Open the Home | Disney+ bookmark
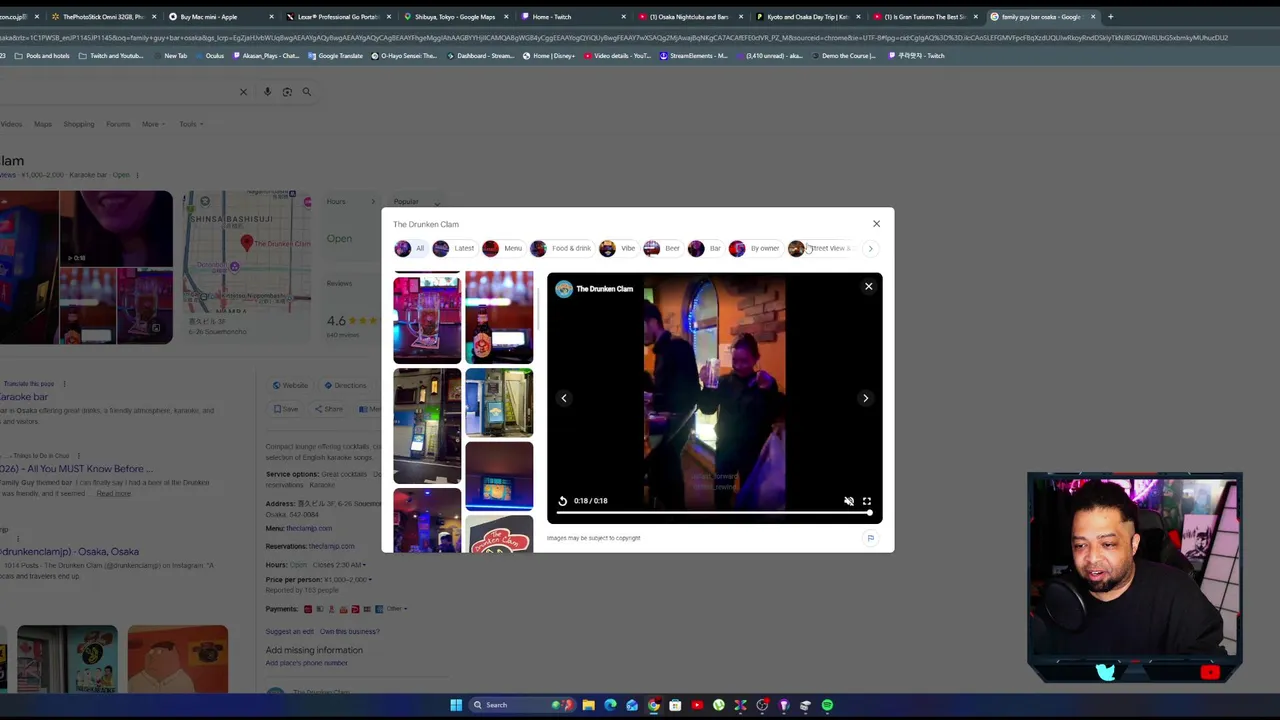This screenshot has width=1280, height=720. [x=548, y=56]
